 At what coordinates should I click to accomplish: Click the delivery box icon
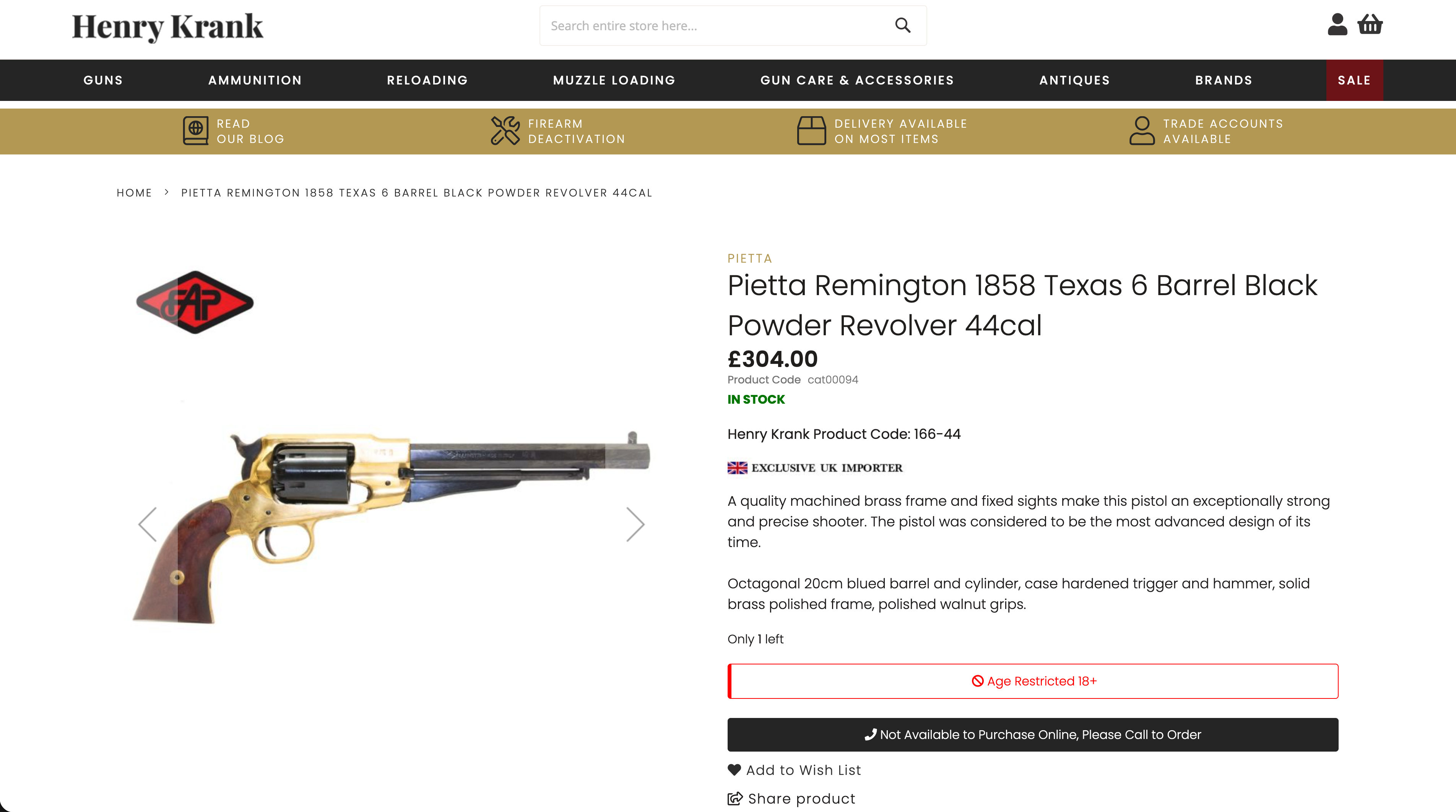pos(811,130)
